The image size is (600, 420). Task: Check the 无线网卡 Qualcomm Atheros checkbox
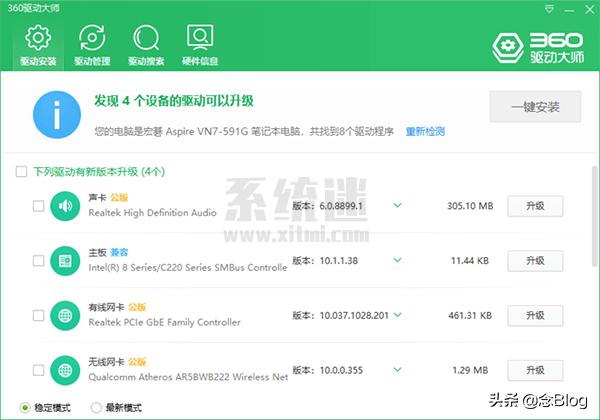click(x=39, y=370)
